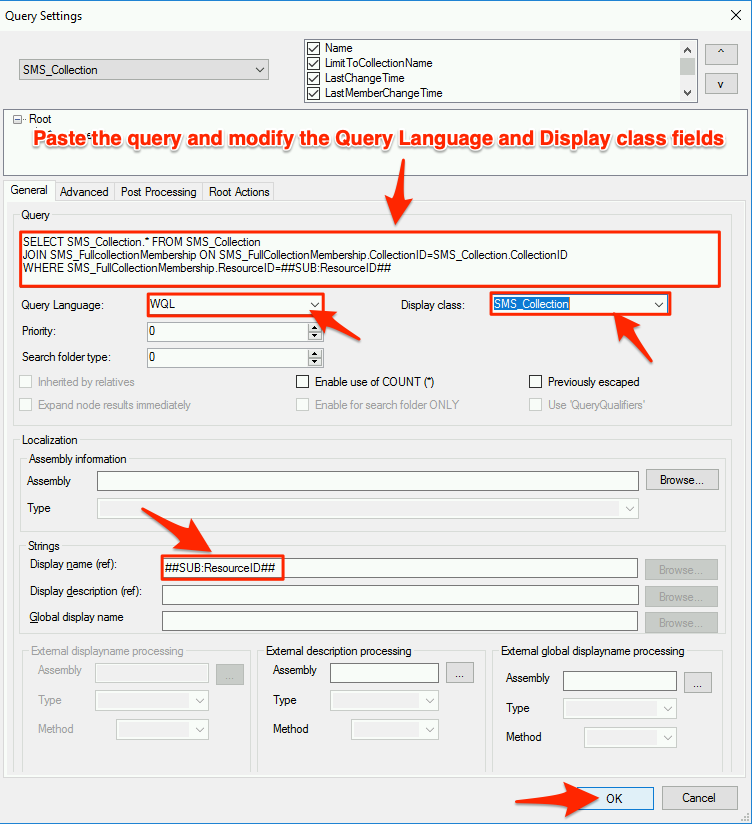Switch to the Advanced tab
This screenshot has height=824, width=752.
pyautogui.click(x=83, y=192)
